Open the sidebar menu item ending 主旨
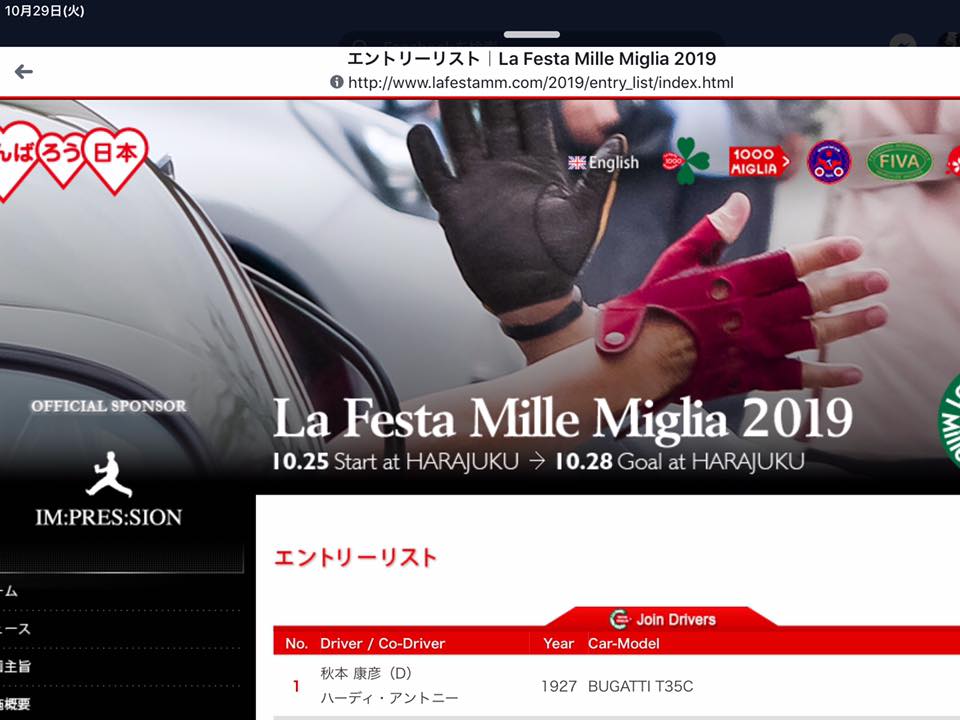 [x=15, y=666]
